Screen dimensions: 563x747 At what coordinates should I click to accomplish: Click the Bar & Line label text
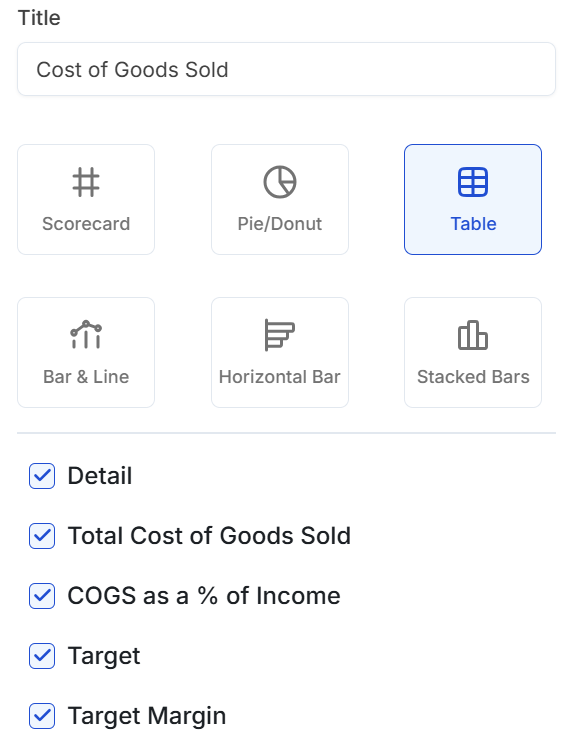pyautogui.click(x=86, y=377)
